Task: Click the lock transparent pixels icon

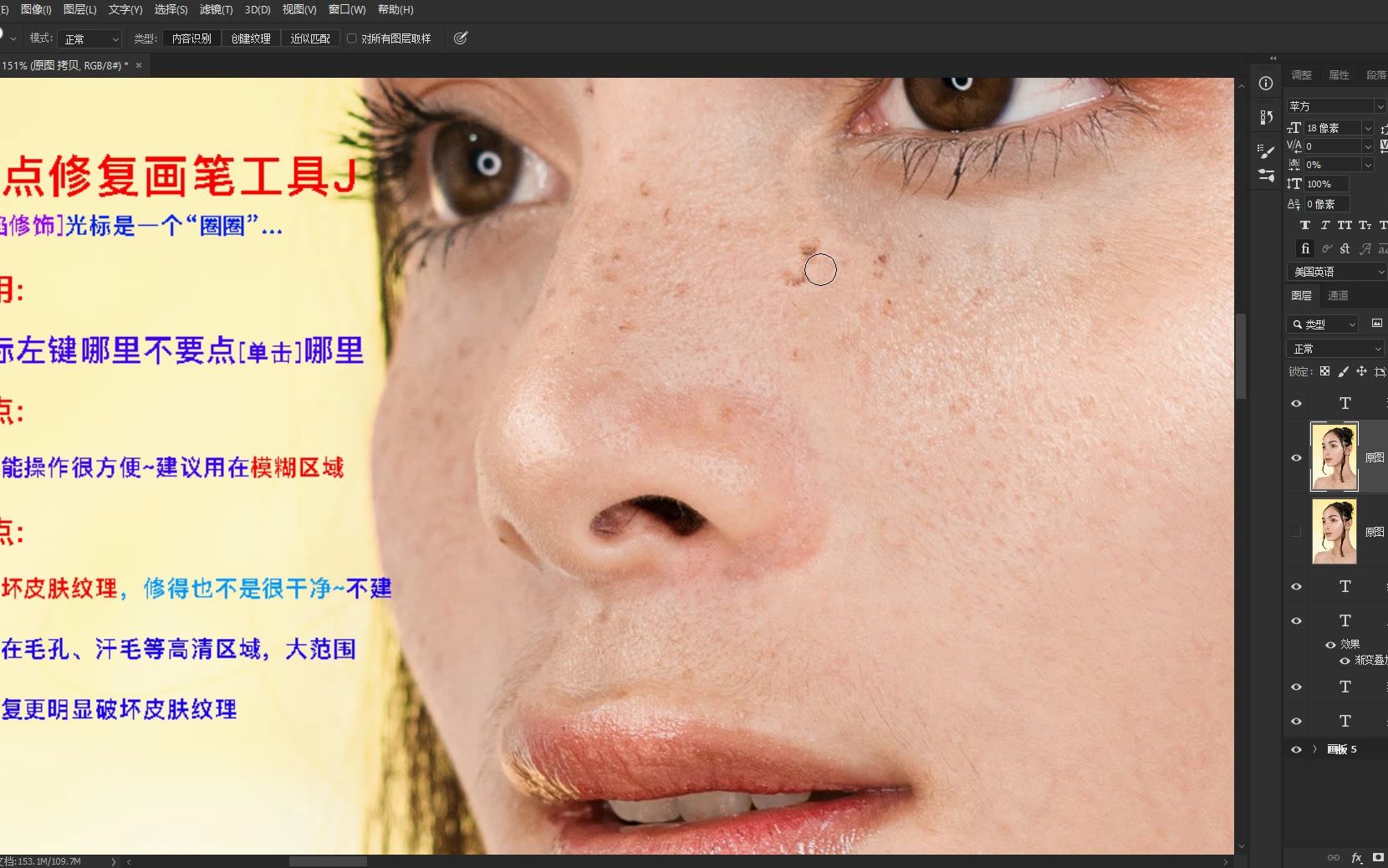Action: tap(1324, 371)
